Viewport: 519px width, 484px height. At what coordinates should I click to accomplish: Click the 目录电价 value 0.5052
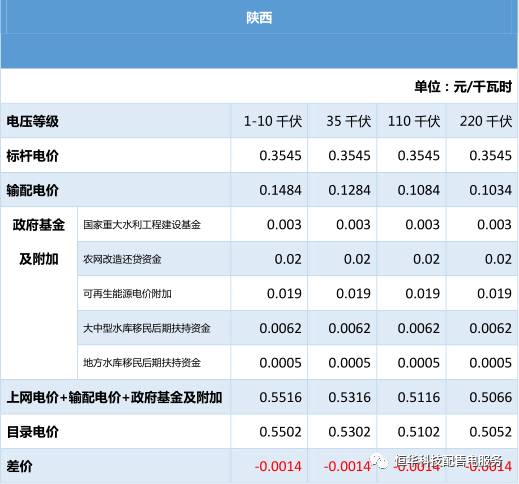(x=490, y=432)
